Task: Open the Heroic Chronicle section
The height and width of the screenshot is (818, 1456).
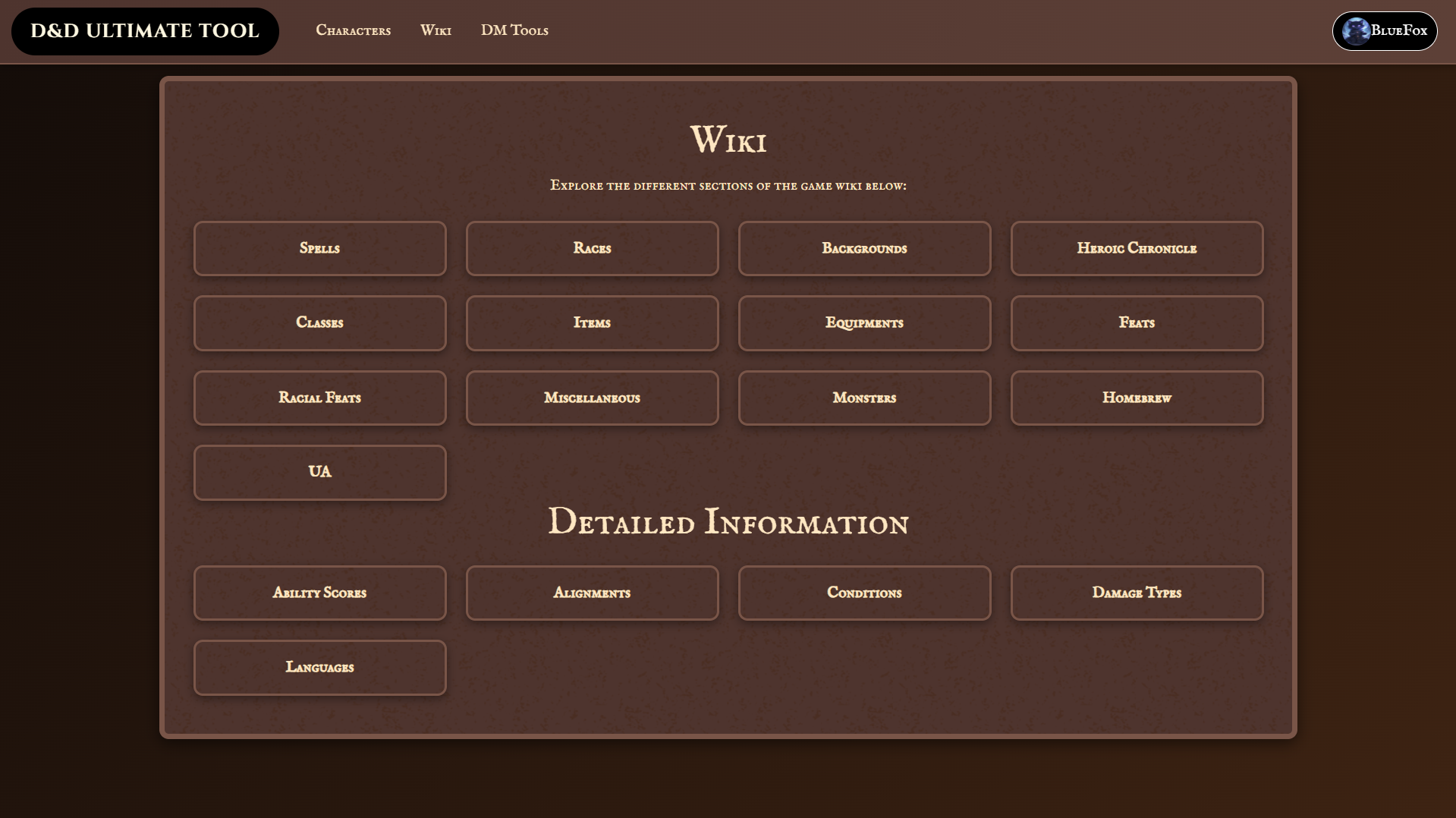Action: [x=1137, y=248]
